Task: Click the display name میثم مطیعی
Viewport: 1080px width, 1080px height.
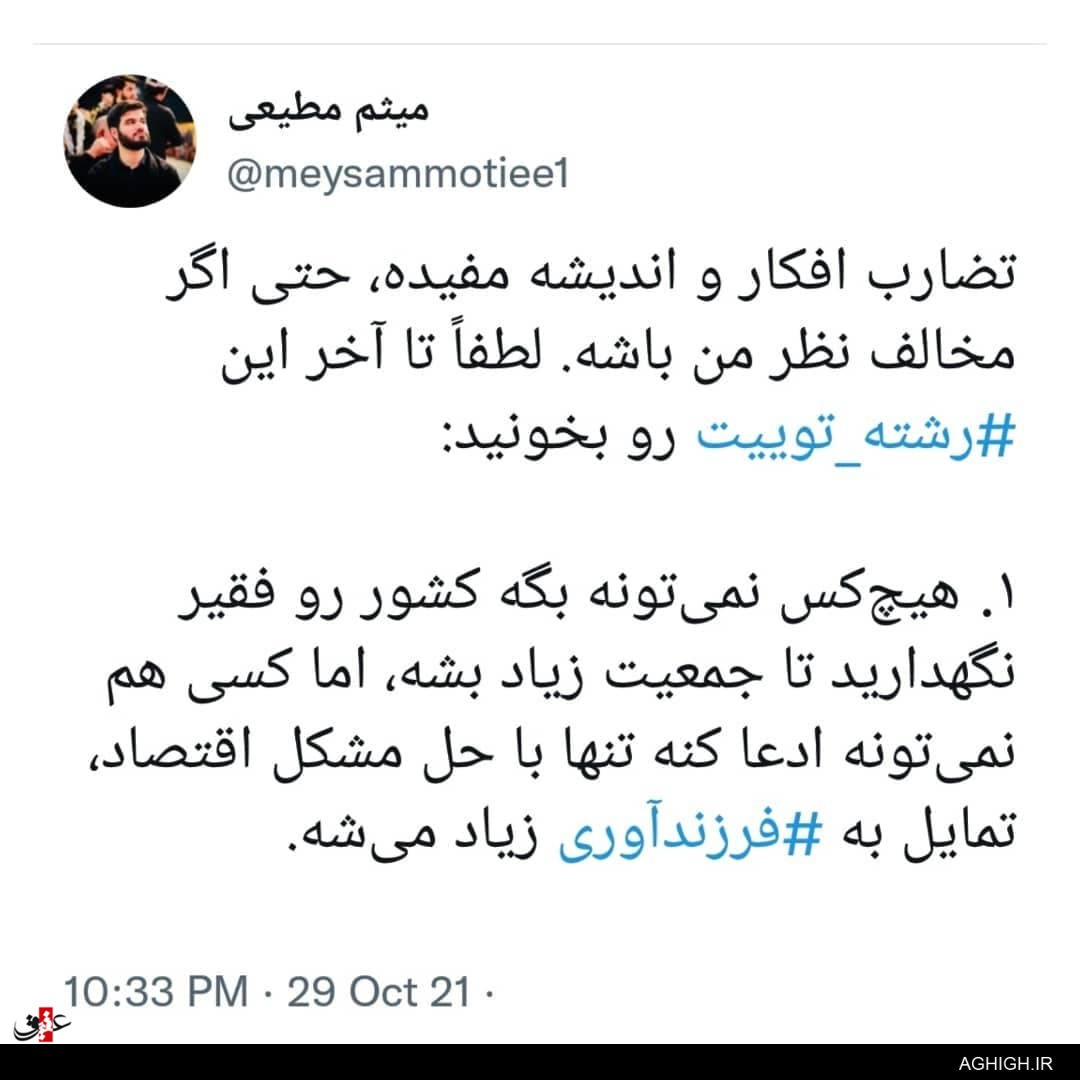Action: point(329,113)
